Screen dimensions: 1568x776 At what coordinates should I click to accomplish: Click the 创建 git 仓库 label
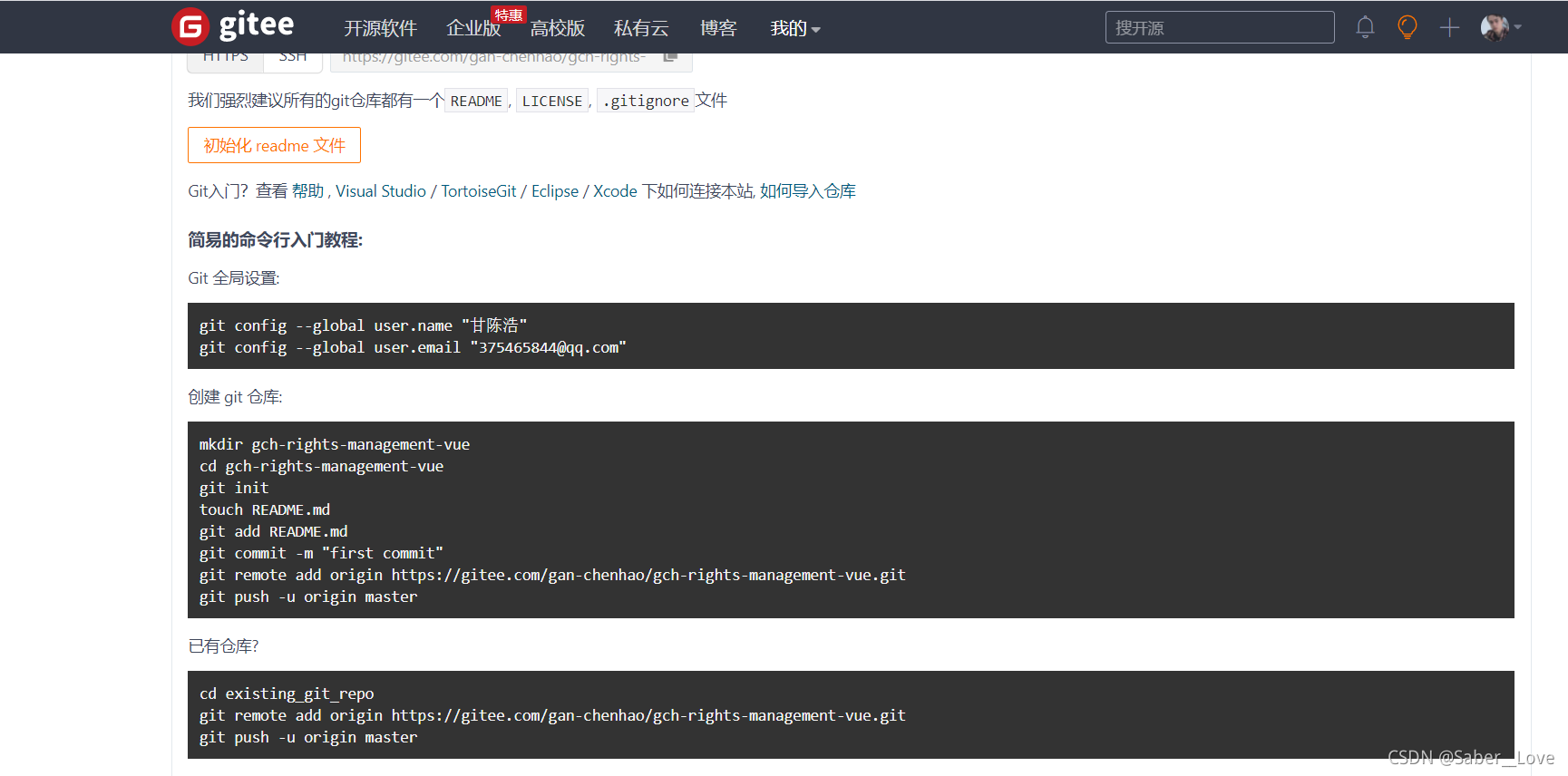[235, 397]
